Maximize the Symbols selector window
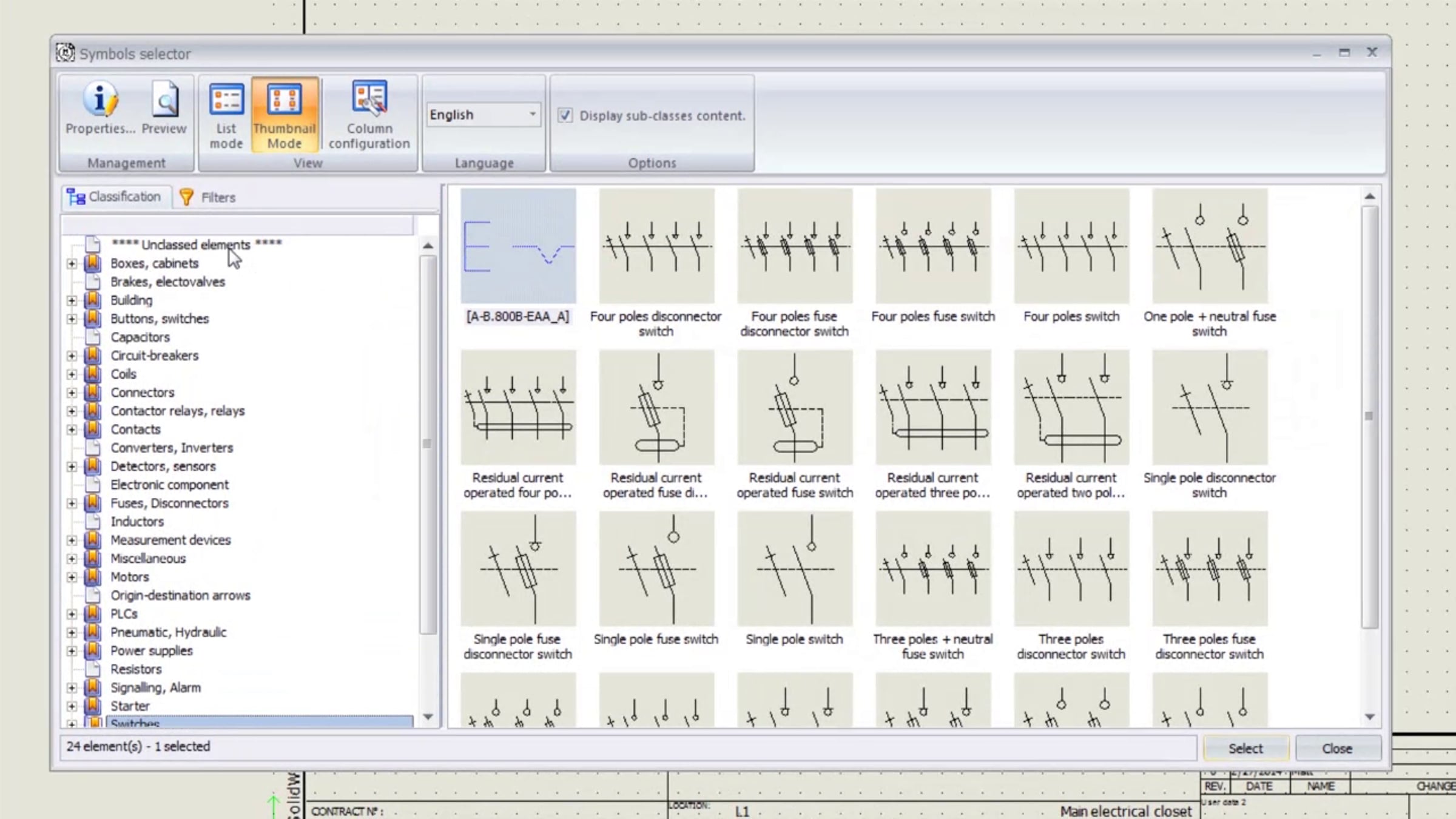 (1344, 53)
